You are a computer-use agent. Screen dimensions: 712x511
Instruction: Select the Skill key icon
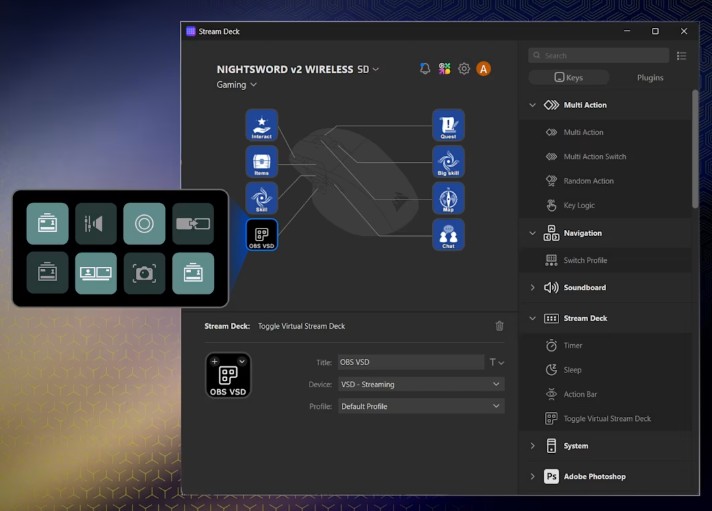262,198
